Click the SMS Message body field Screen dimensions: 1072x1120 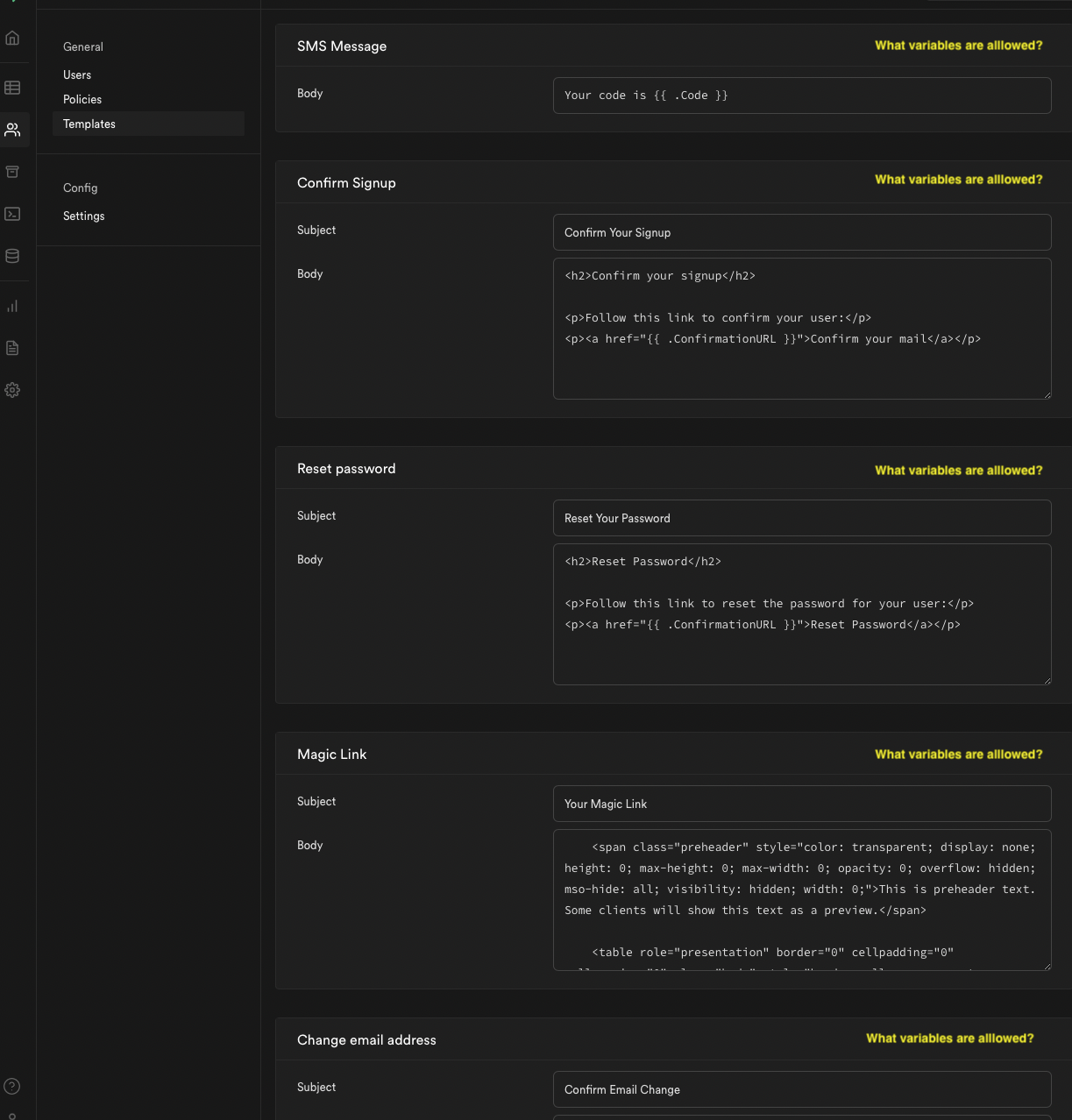pyautogui.click(x=801, y=95)
